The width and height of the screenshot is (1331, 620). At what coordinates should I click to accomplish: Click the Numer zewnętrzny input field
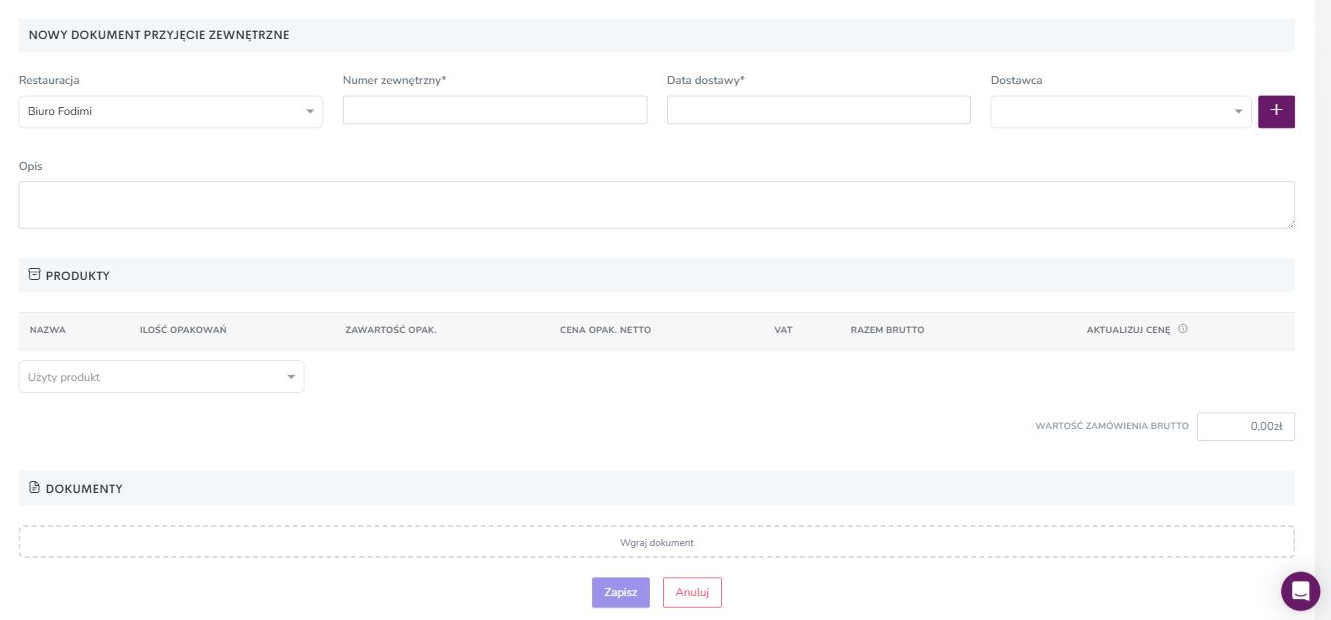point(495,110)
